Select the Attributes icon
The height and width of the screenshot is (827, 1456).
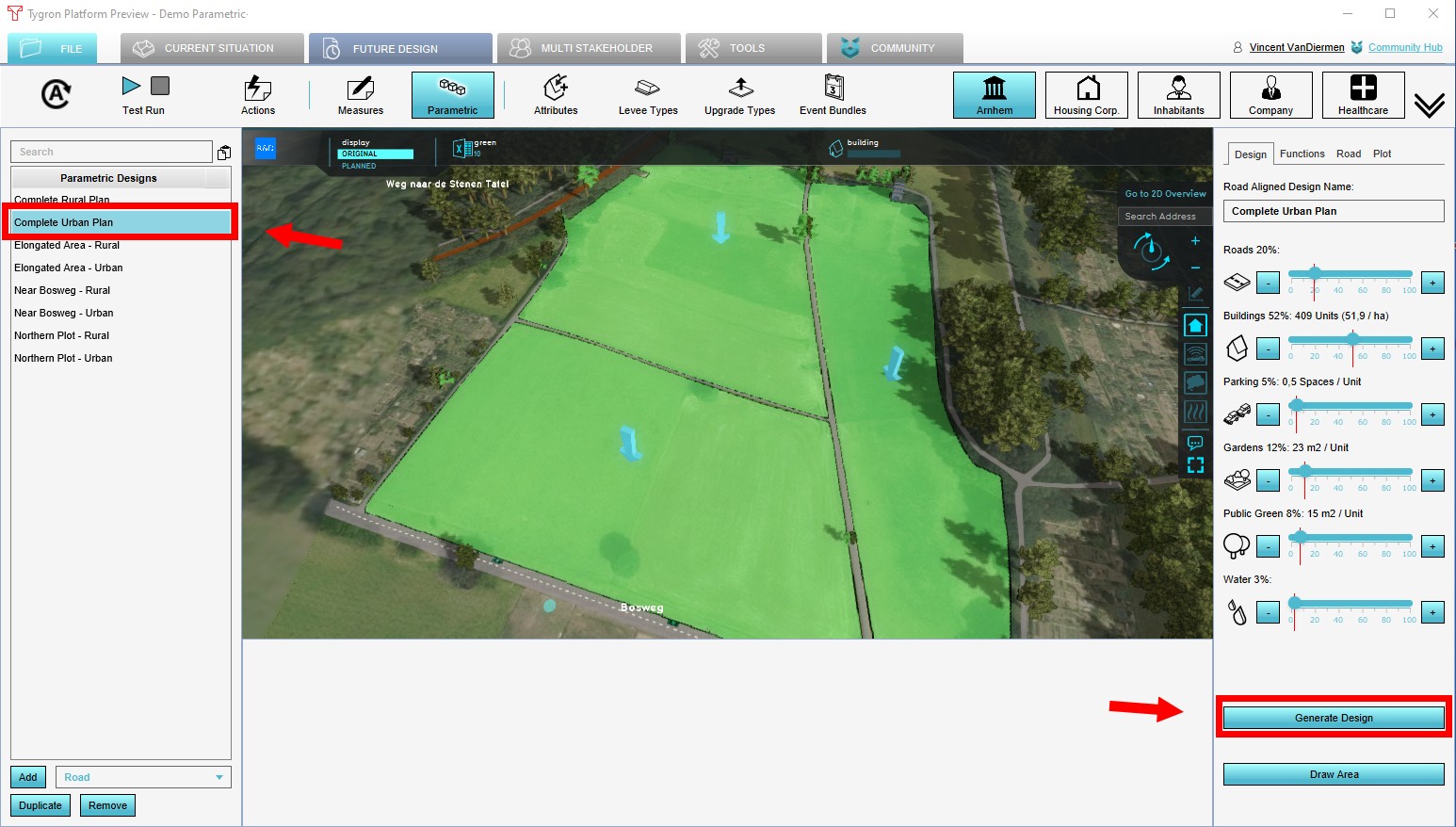[x=556, y=96]
